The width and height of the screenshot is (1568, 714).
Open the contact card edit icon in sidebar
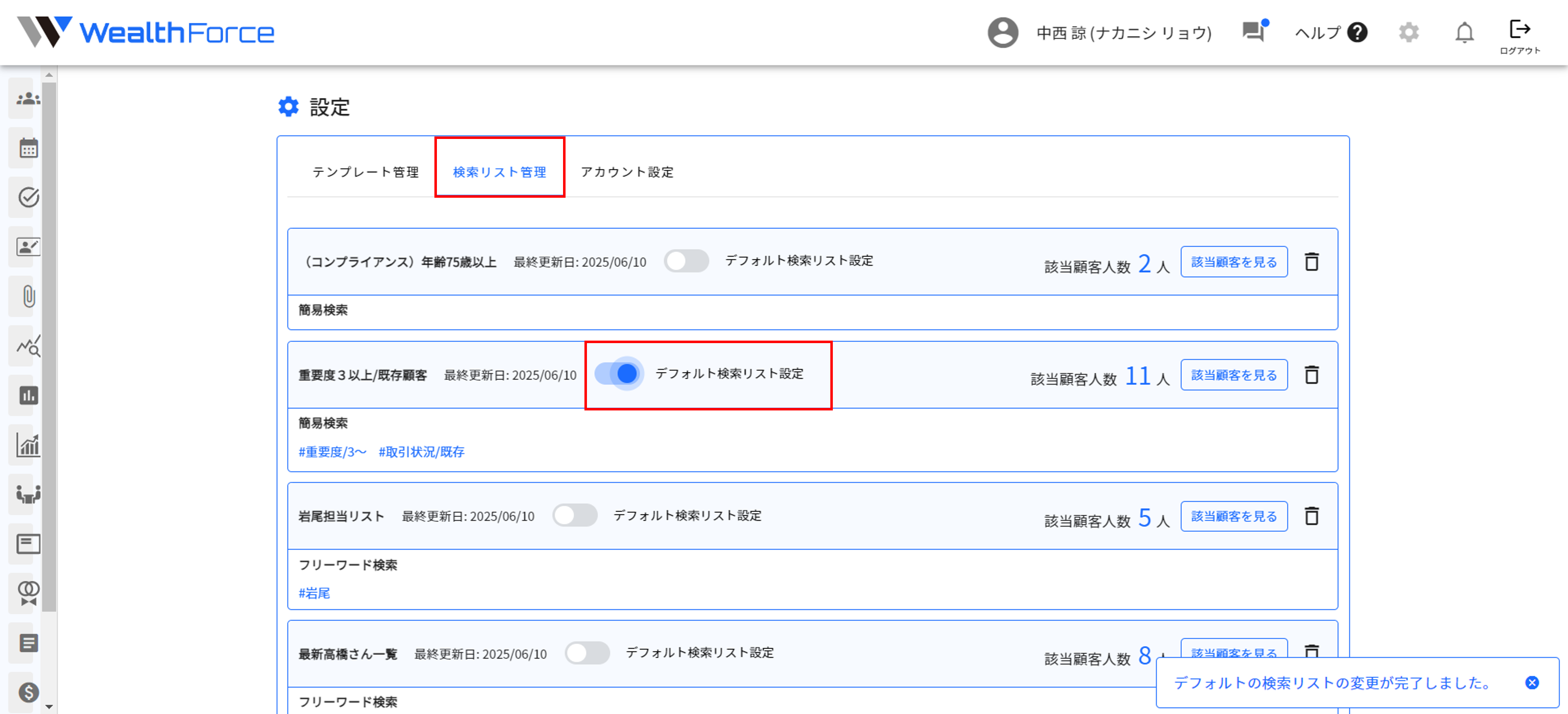click(x=28, y=247)
